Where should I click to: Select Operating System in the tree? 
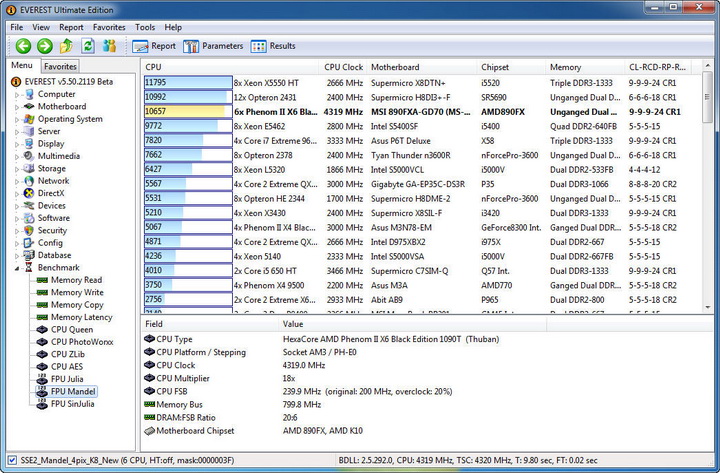pyautogui.click(x=70, y=119)
